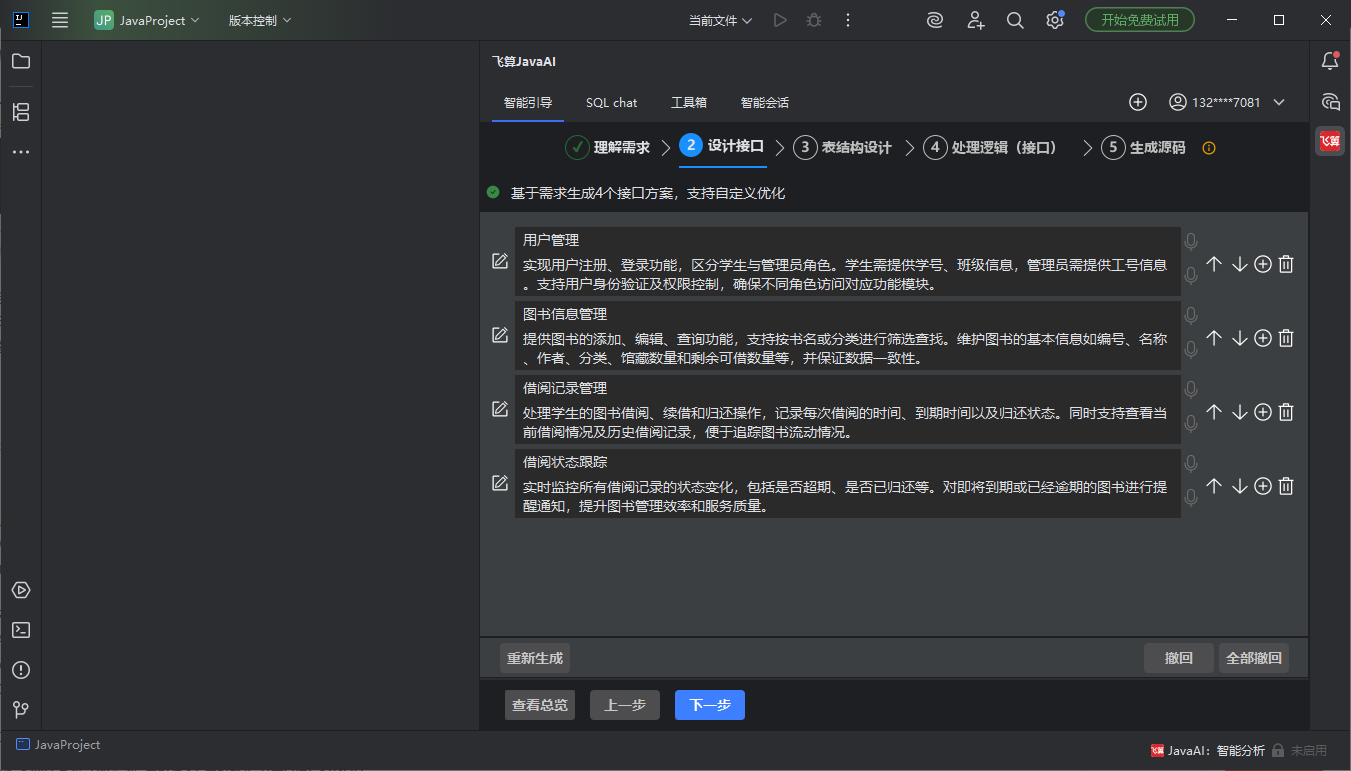
Task: Click the 开始免费试用 button
Action: 1140,20
